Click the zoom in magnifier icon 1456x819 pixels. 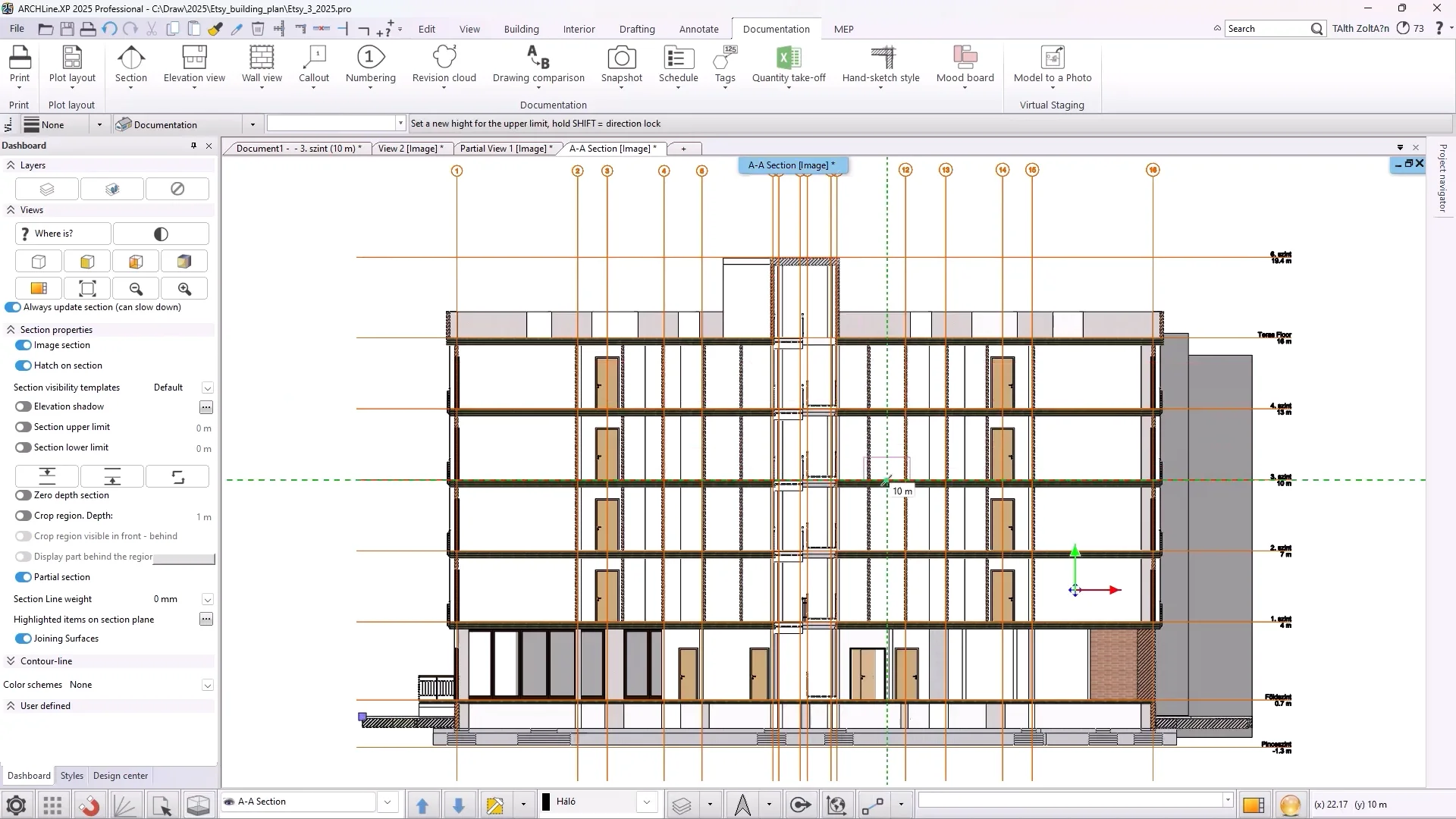click(x=184, y=289)
